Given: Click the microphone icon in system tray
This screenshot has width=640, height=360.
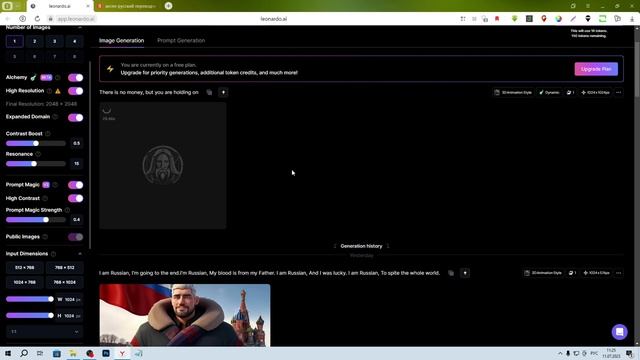Looking at the screenshot, I should (568, 353).
